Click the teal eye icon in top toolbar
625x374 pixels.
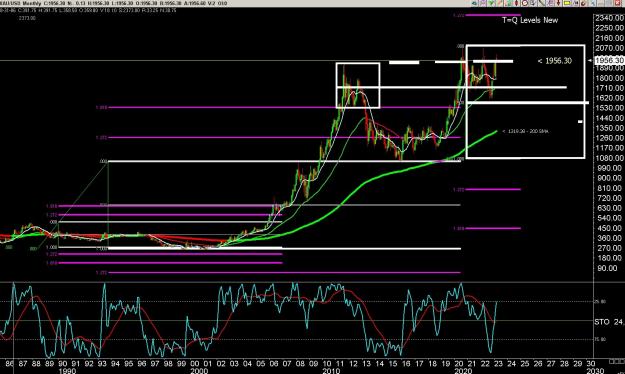coord(474,3)
